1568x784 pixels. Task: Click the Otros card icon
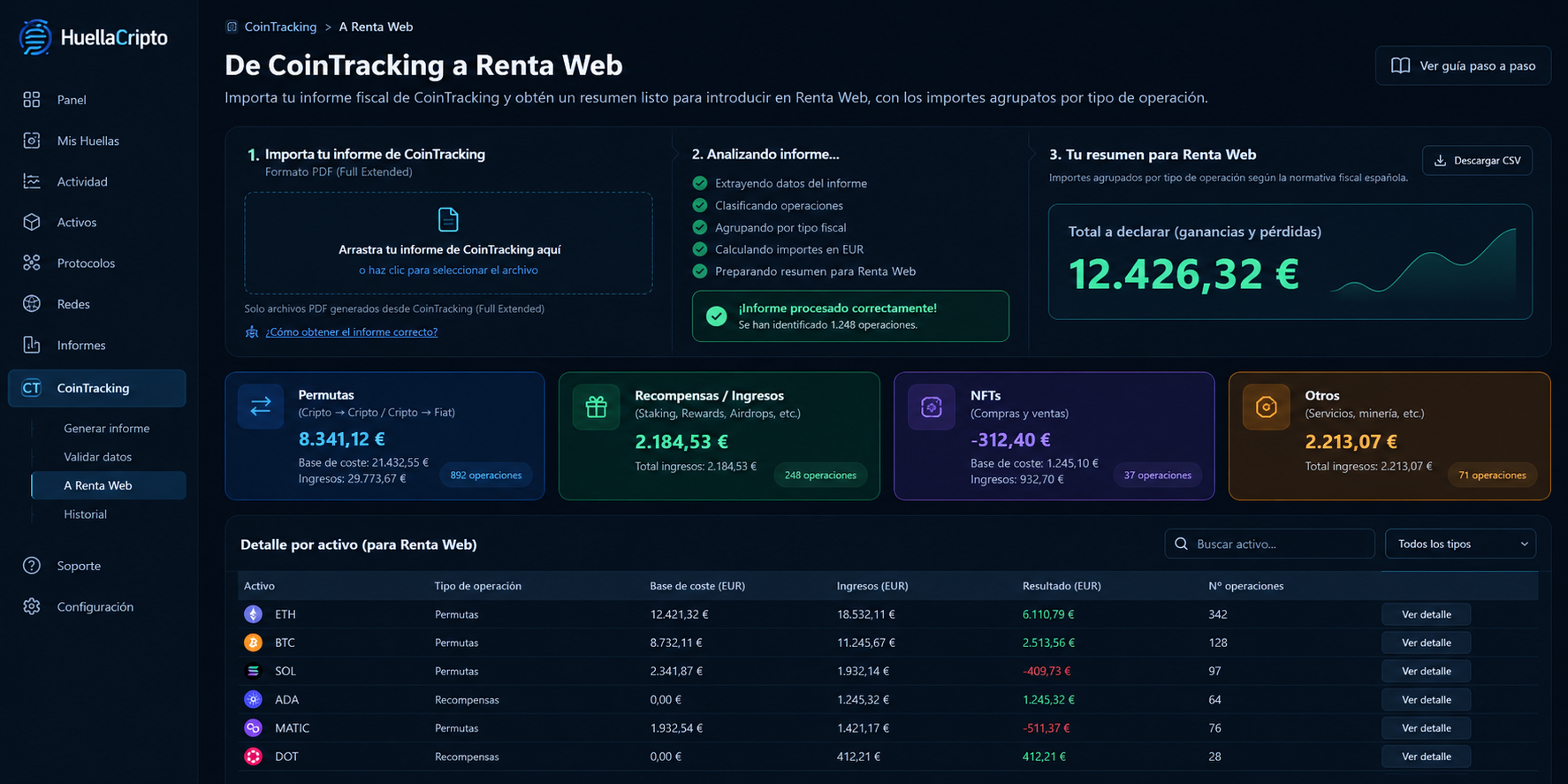(1266, 407)
